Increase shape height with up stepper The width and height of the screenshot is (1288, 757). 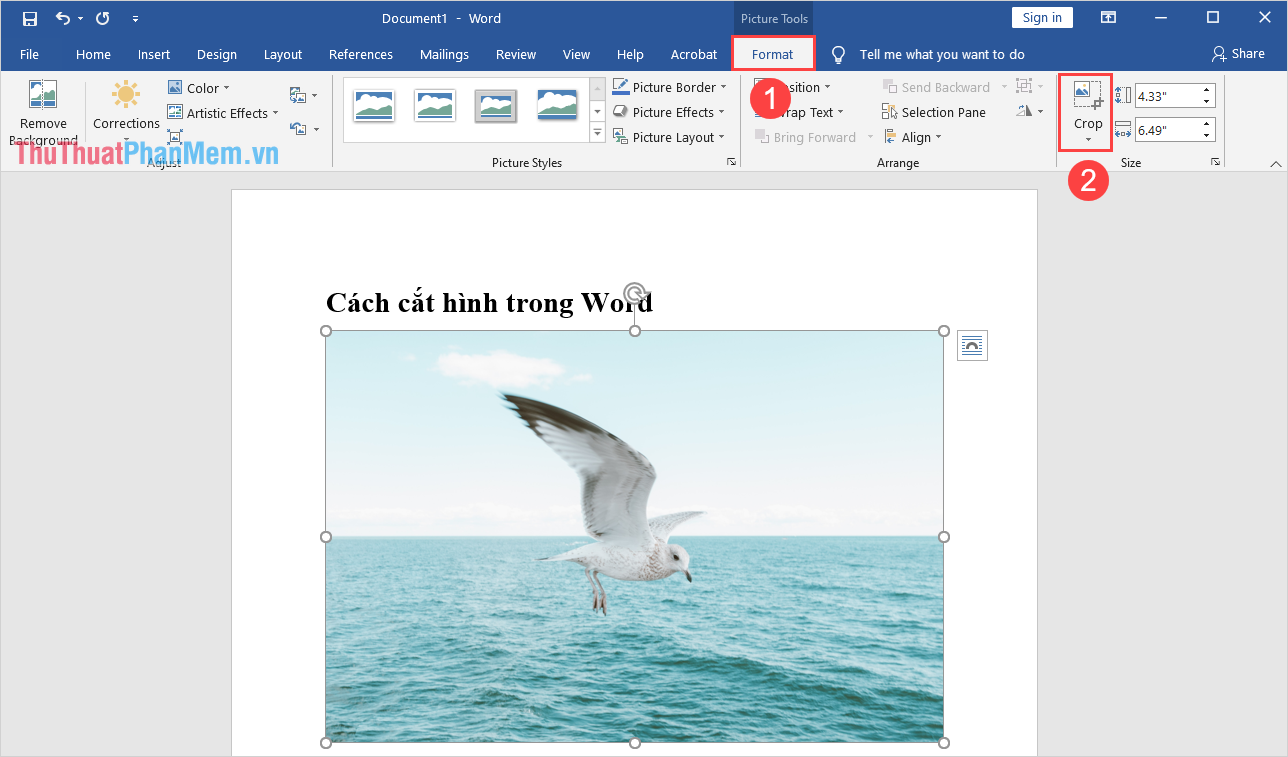pos(1207,90)
